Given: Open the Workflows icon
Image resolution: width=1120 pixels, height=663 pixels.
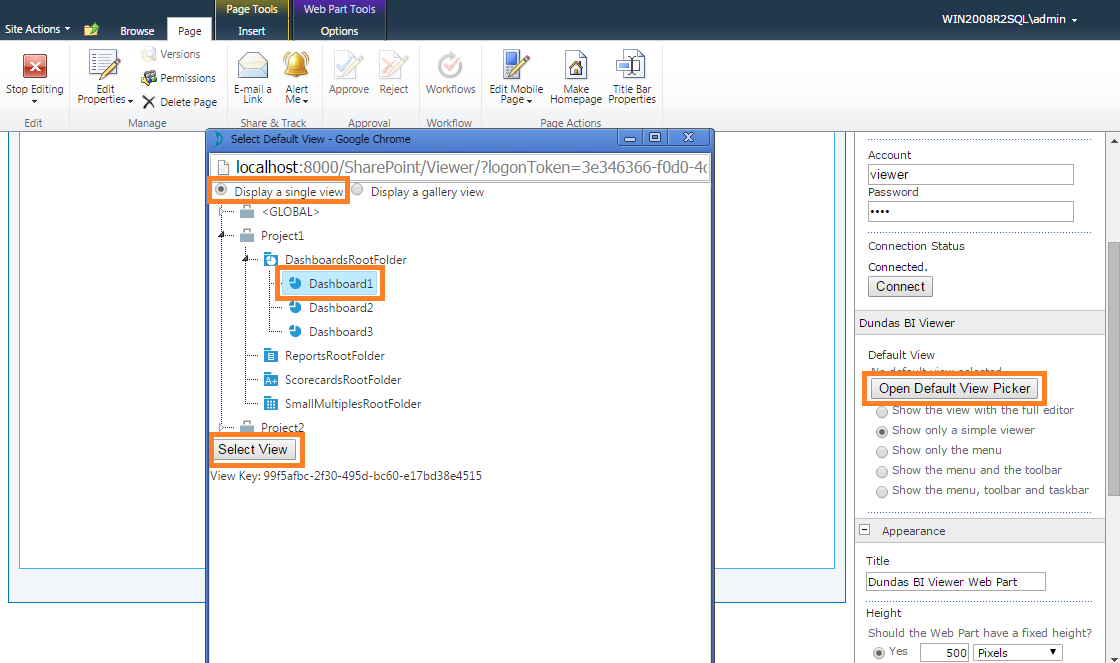Looking at the screenshot, I should (x=450, y=65).
